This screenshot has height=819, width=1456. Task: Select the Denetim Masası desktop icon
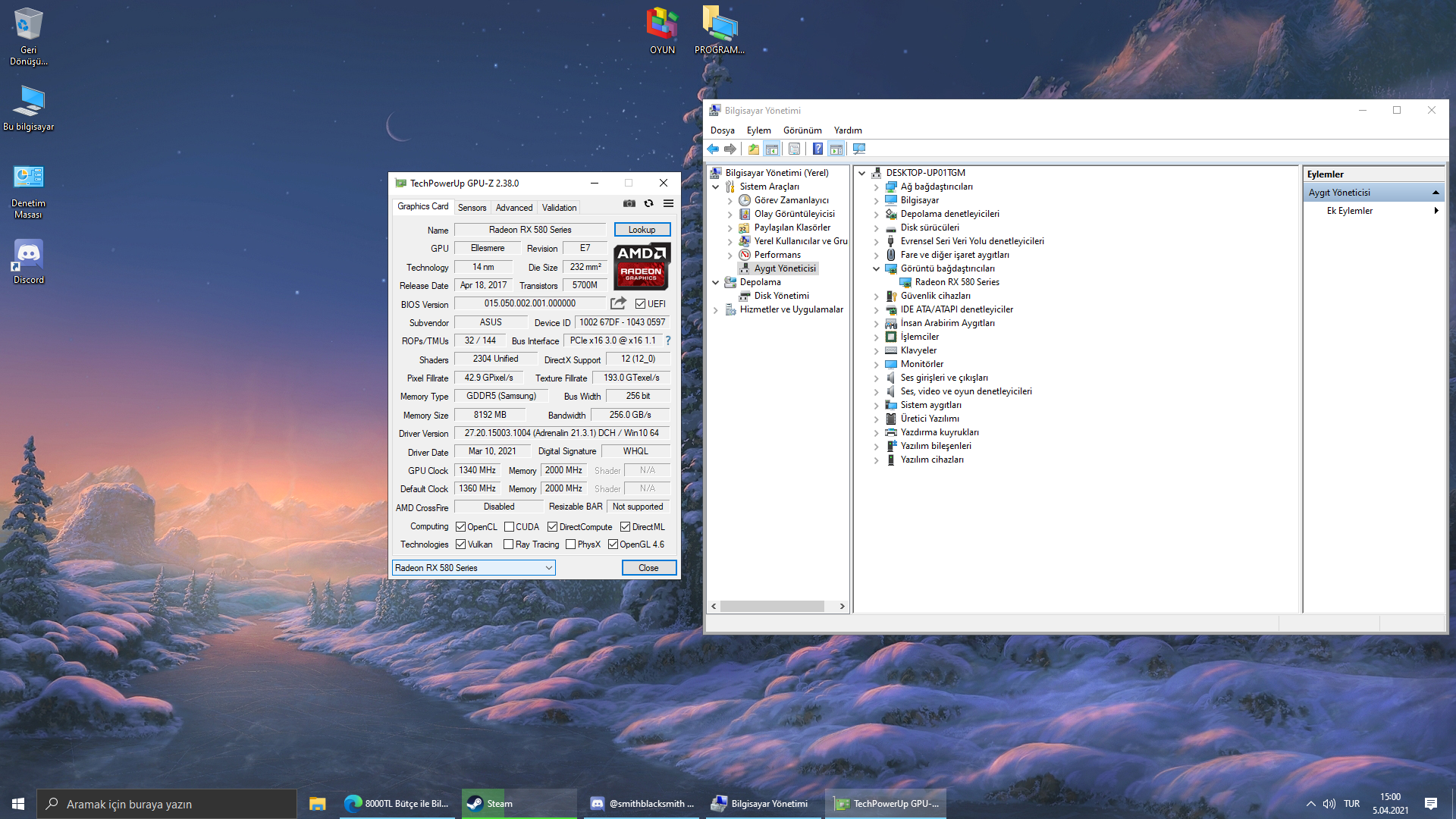coord(28,191)
